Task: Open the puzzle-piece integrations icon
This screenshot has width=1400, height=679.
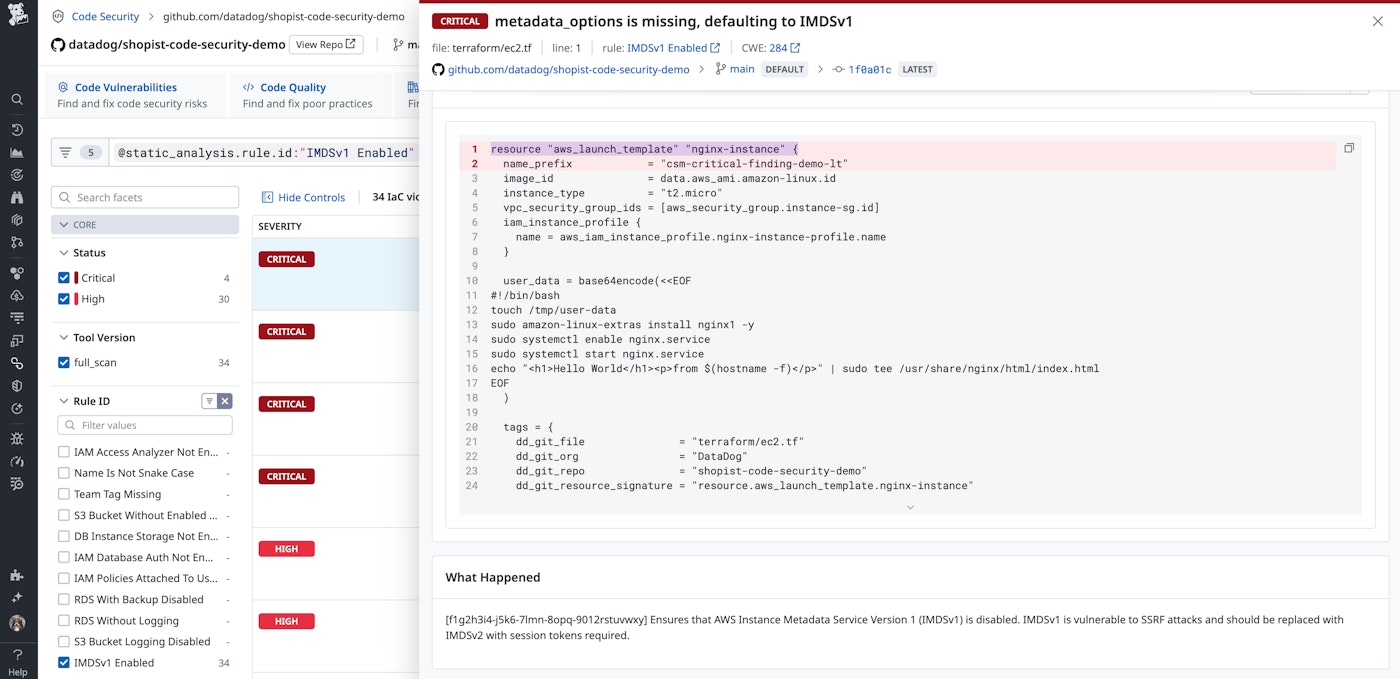Action: pos(17,575)
